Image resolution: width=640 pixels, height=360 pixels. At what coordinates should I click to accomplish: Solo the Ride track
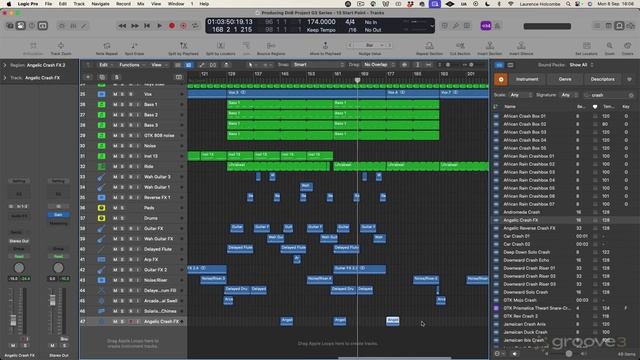click(122, 167)
